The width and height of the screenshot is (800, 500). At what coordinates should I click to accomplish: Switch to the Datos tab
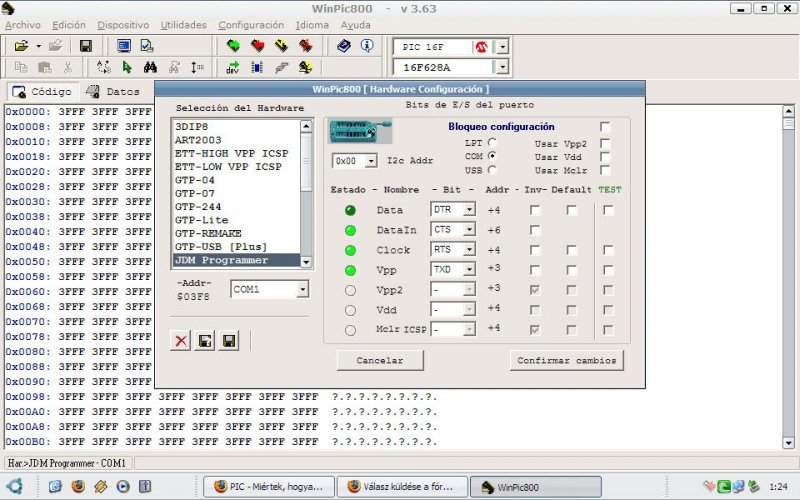(113, 92)
